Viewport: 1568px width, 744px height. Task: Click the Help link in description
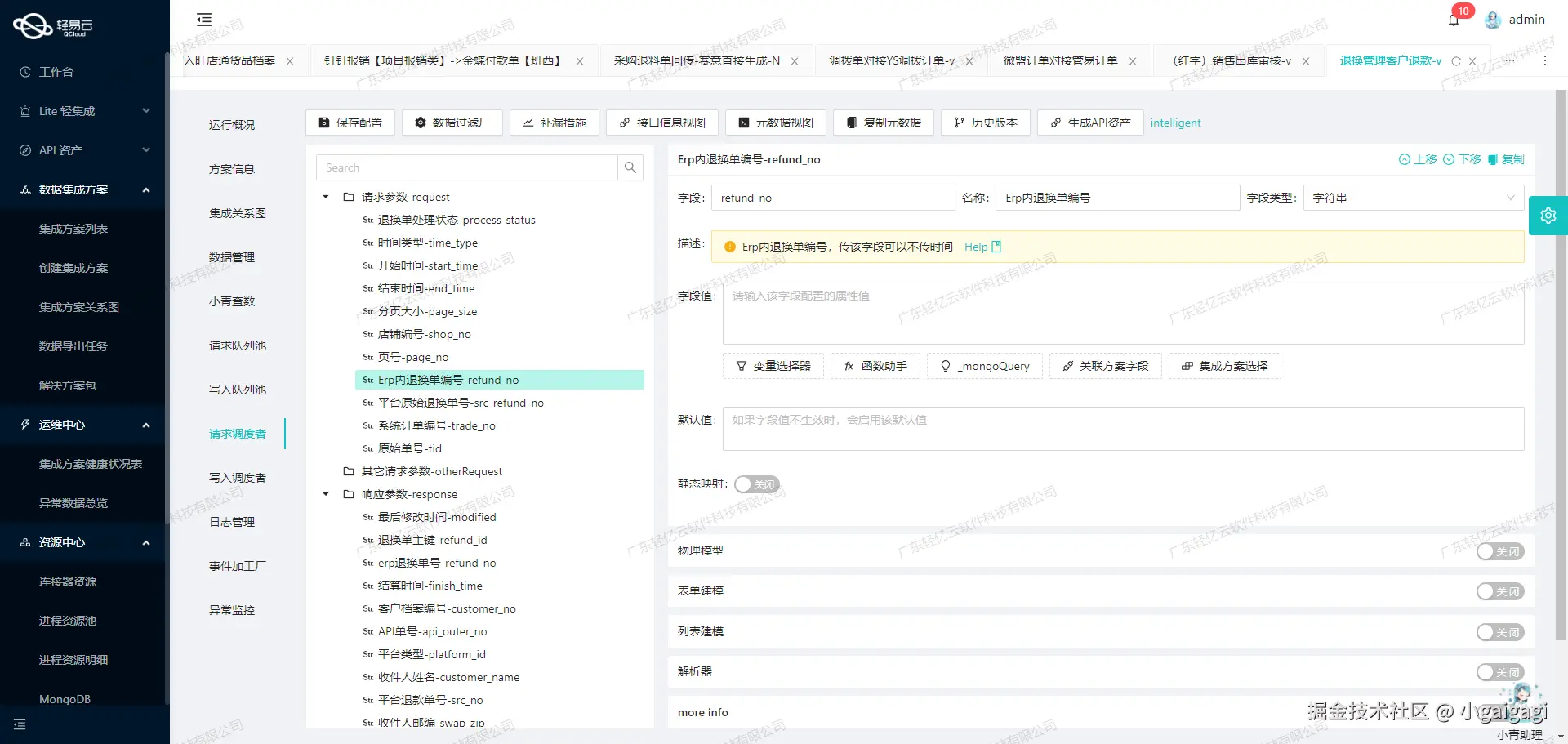pos(977,247)
